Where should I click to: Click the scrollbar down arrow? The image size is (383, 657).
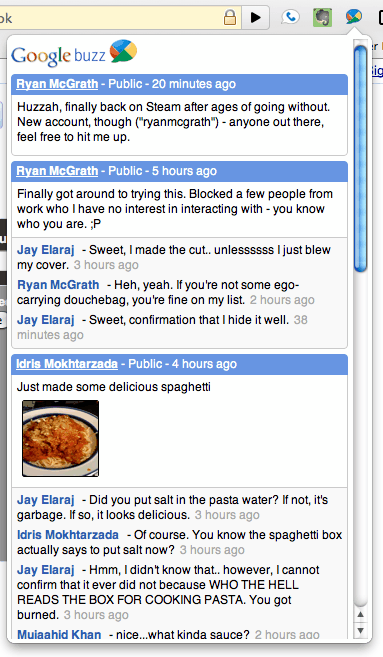[x=360, y=630]
